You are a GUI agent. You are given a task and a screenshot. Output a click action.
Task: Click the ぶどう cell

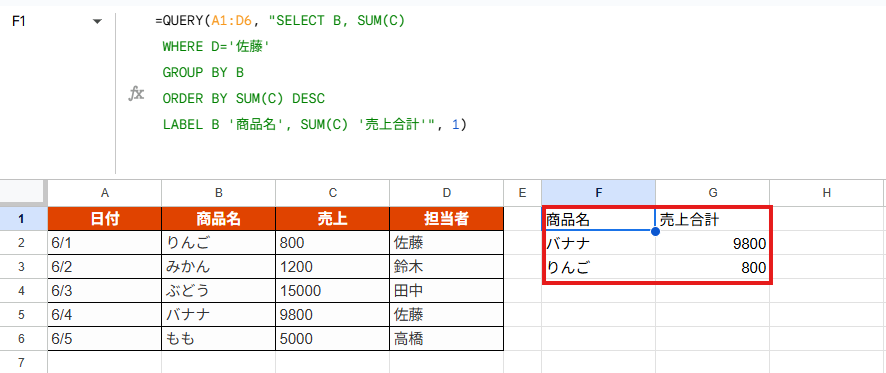219,290
